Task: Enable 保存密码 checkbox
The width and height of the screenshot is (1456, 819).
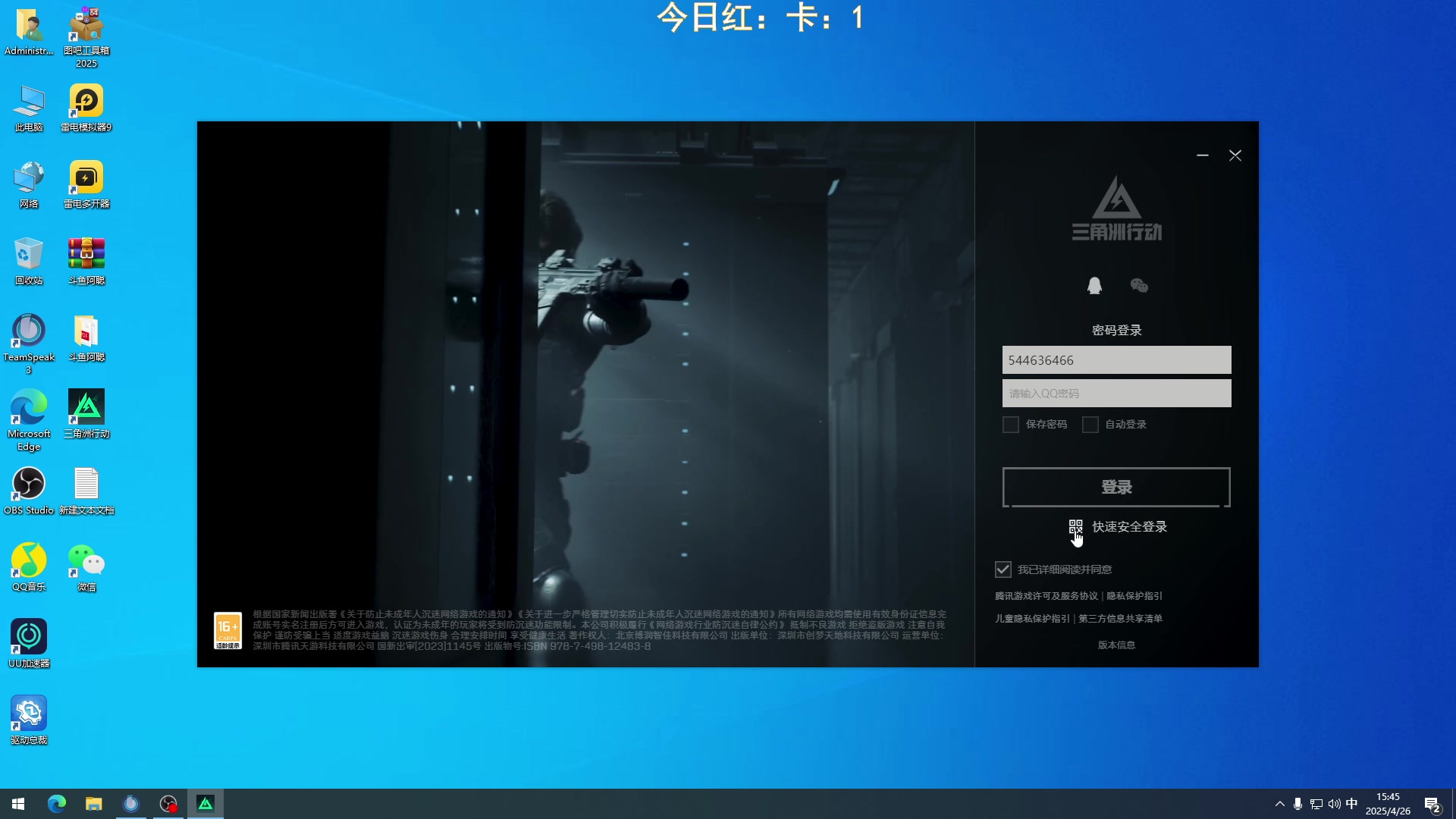Action: click(1010, 425)
